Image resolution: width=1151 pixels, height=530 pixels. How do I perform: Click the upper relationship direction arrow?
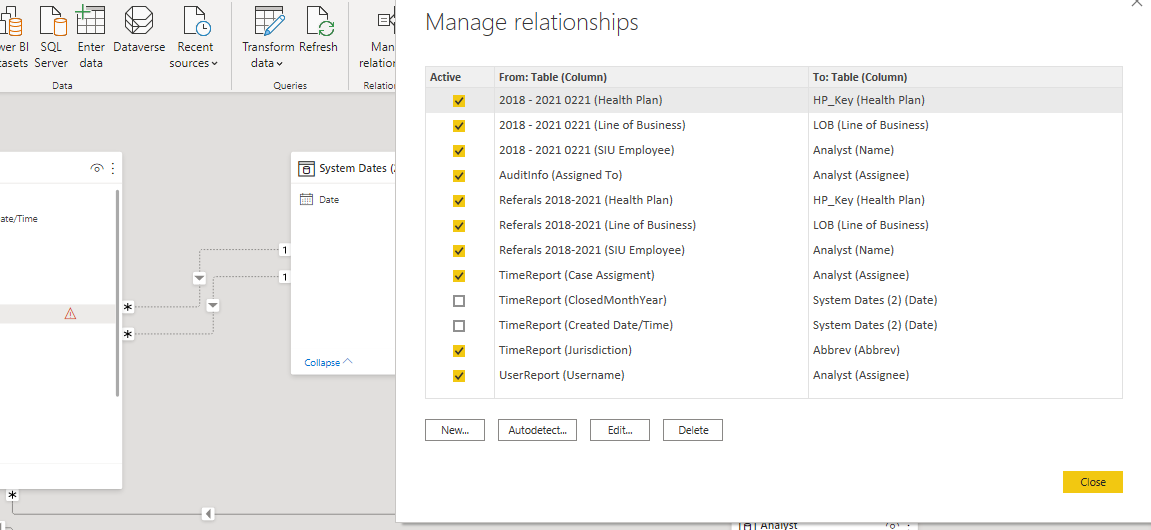tap(199, 277)
